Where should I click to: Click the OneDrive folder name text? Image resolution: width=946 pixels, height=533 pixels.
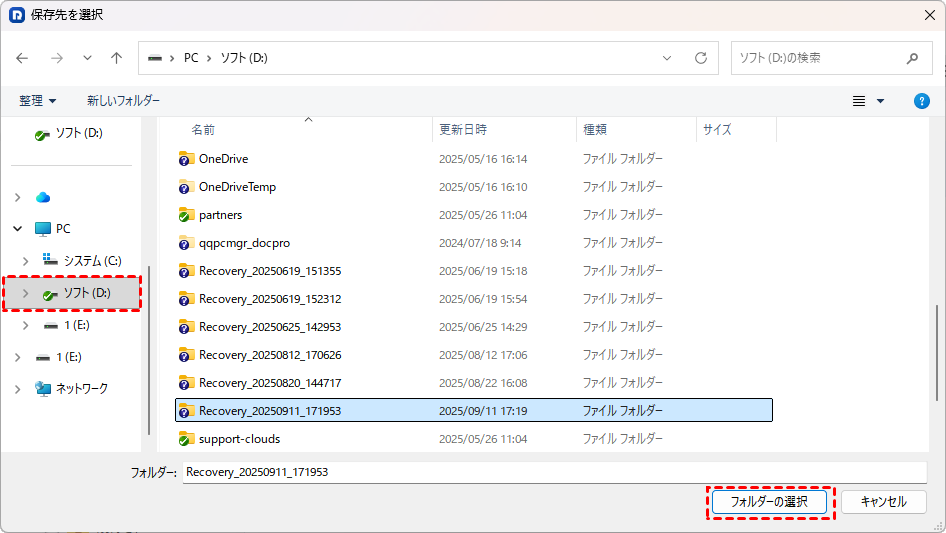pyautogui.click(x=223, y=159)
